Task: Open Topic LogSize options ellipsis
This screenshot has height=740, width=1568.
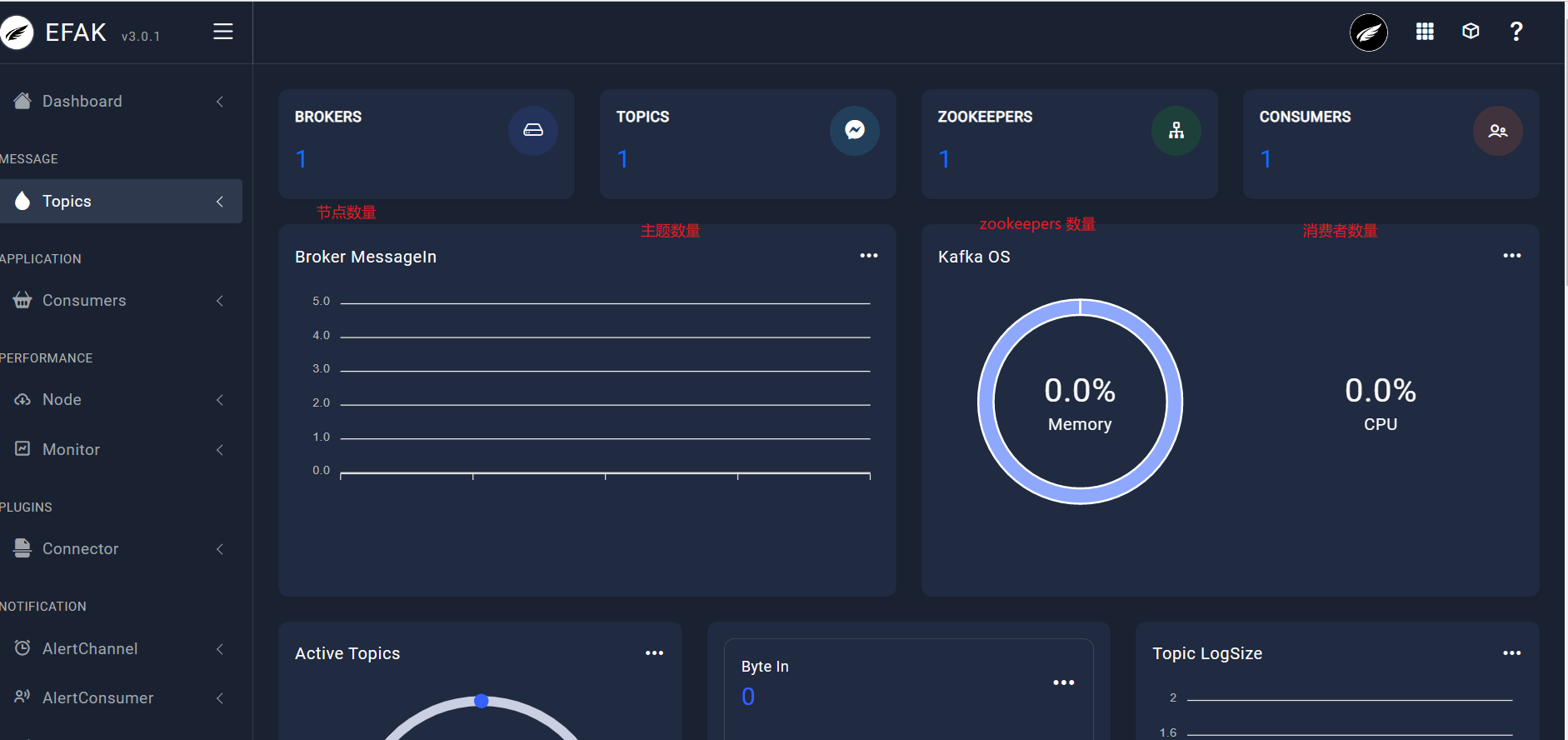Action: (1512, 653)
